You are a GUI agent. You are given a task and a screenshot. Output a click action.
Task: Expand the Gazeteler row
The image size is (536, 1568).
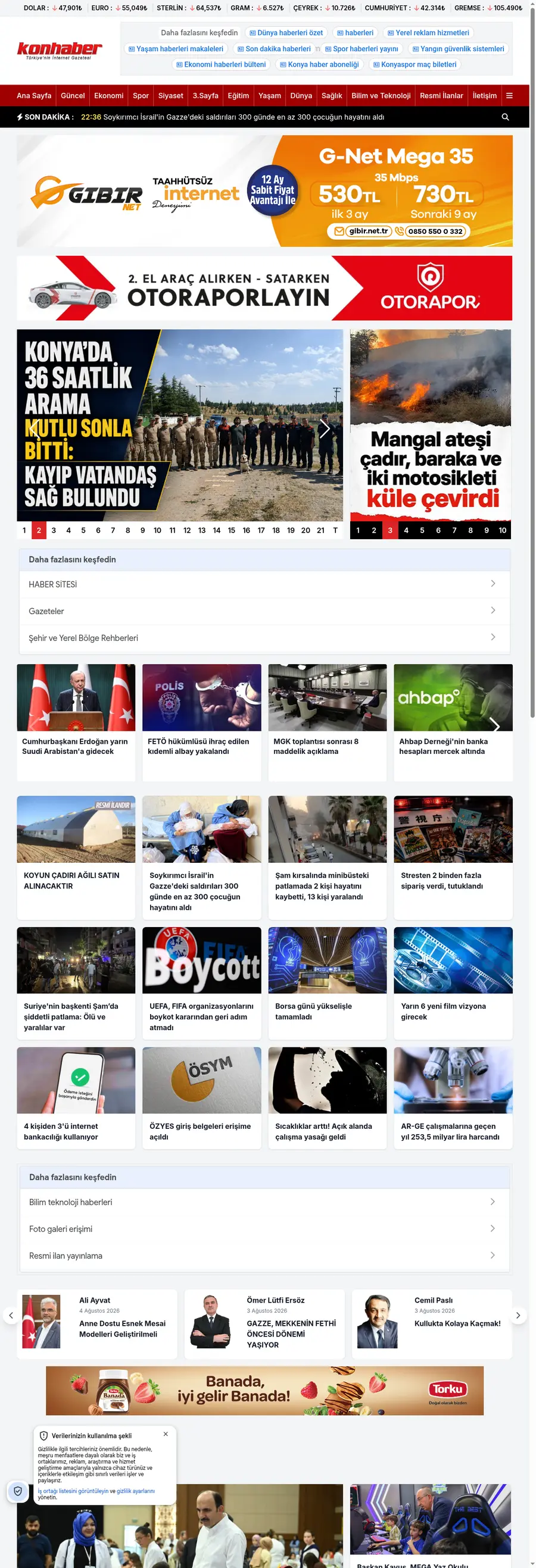pos(264,611)
